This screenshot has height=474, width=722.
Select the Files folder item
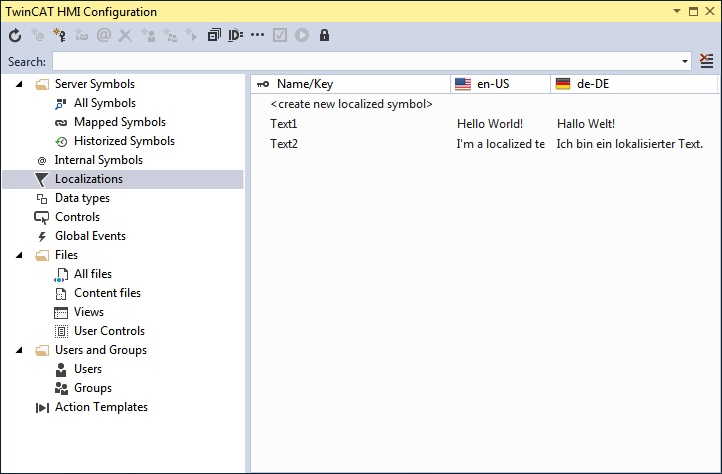66,255
